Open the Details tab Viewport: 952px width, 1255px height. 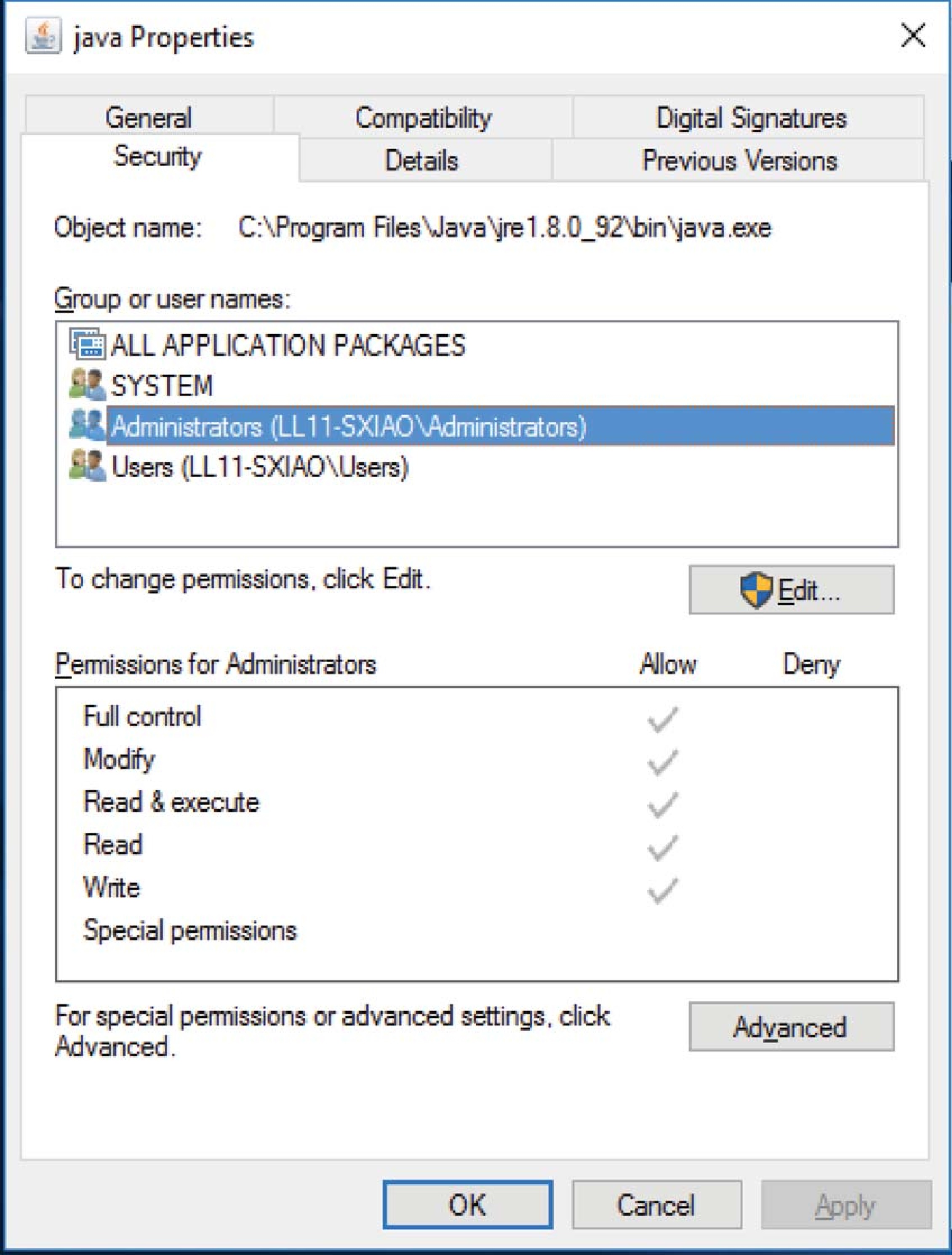tap(421, 160)
